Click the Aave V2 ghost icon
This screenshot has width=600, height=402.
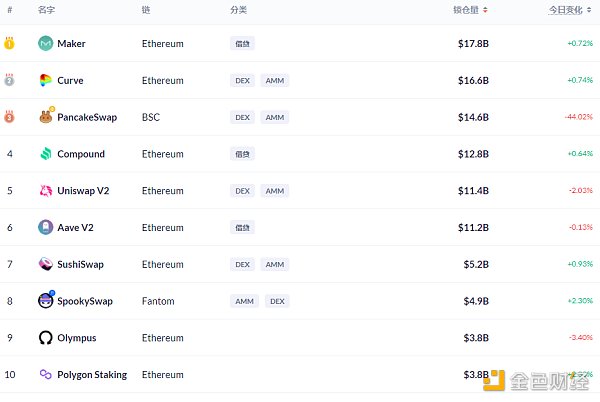point(46,228)
